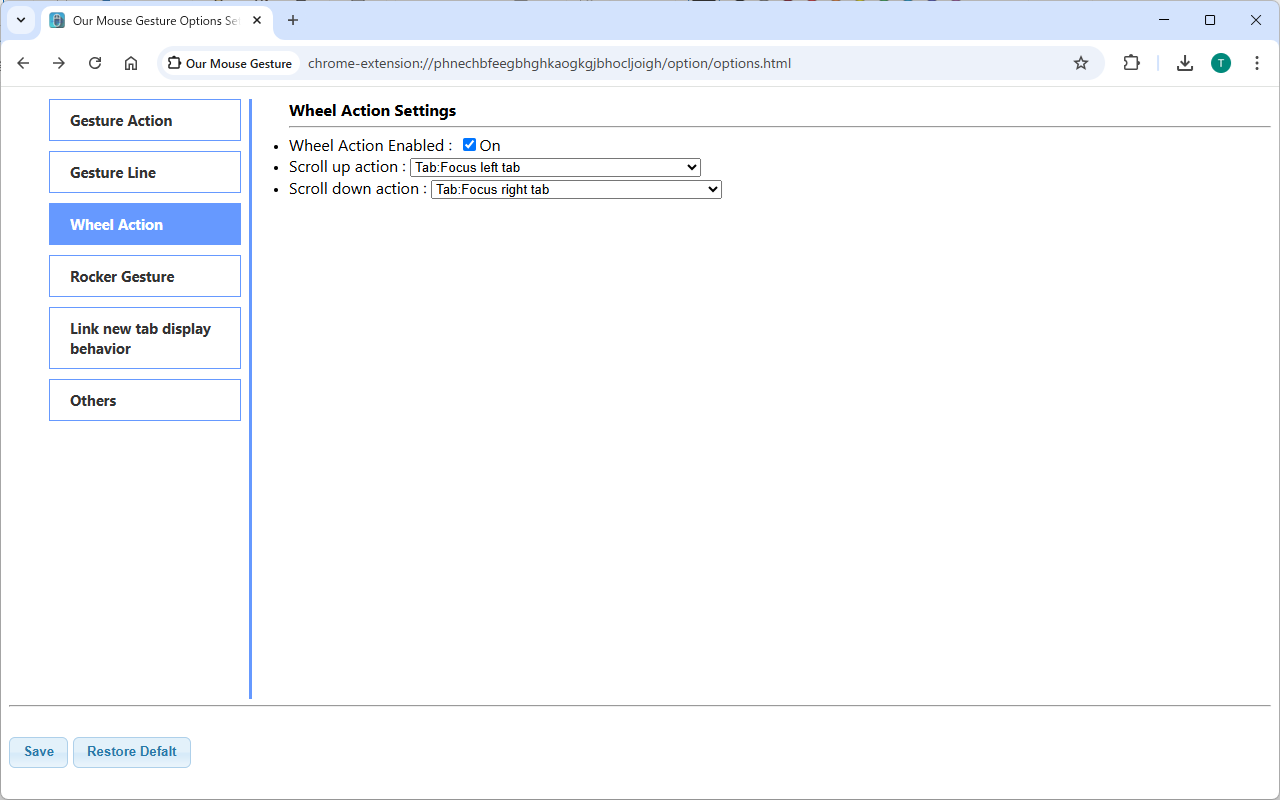Open the Scroll up action dropdown
Viewport: 1280px width, 800px height.
point(555,167)
